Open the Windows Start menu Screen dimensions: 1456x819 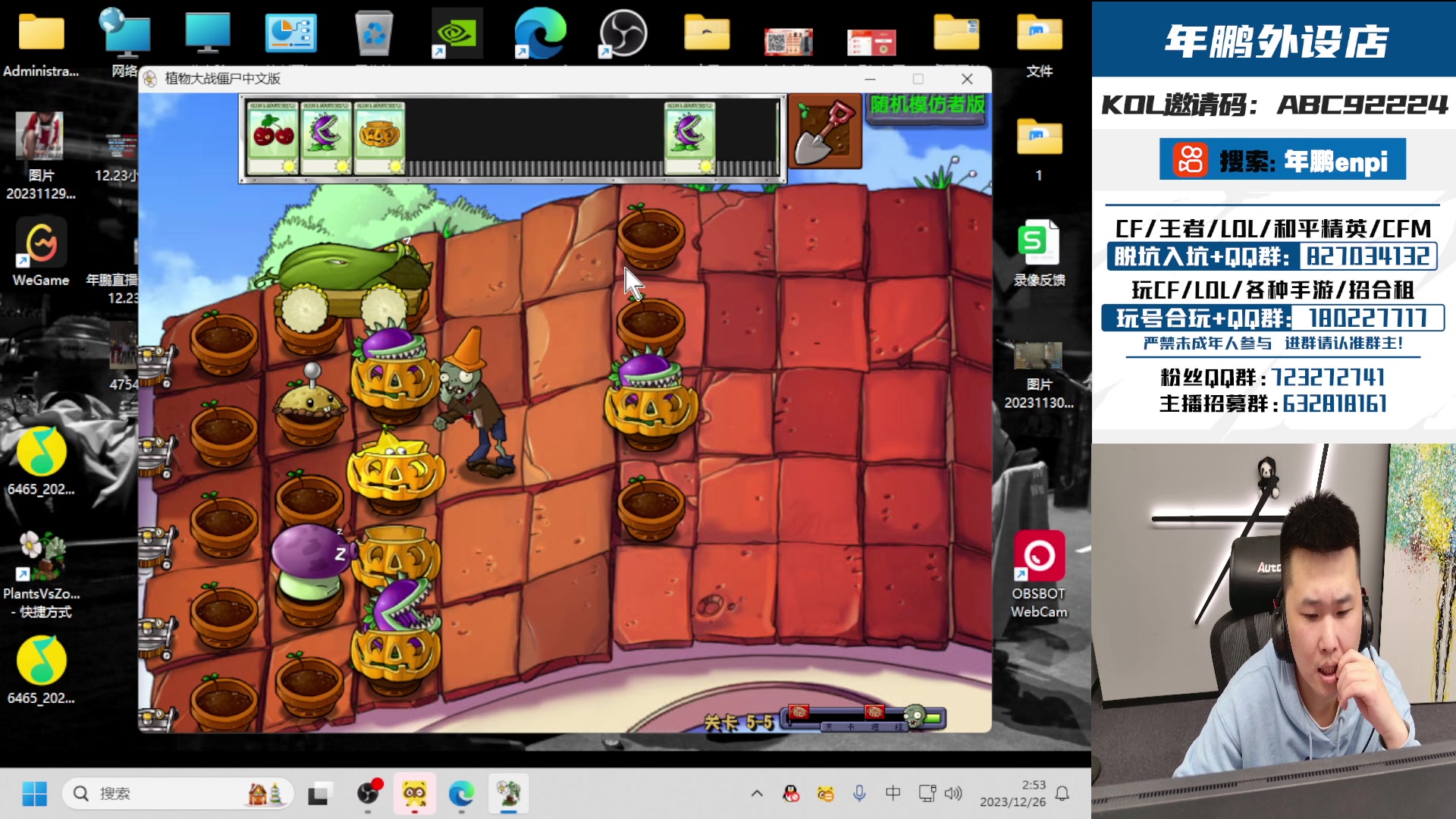[x=35, y=793]
